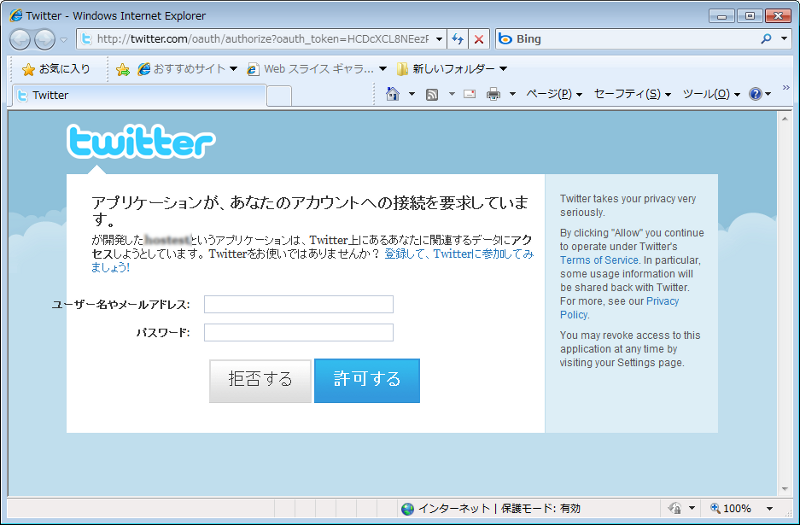Go forward with the Forward arrow button
The height and width of the screenshot is (525, 800).
45,39
